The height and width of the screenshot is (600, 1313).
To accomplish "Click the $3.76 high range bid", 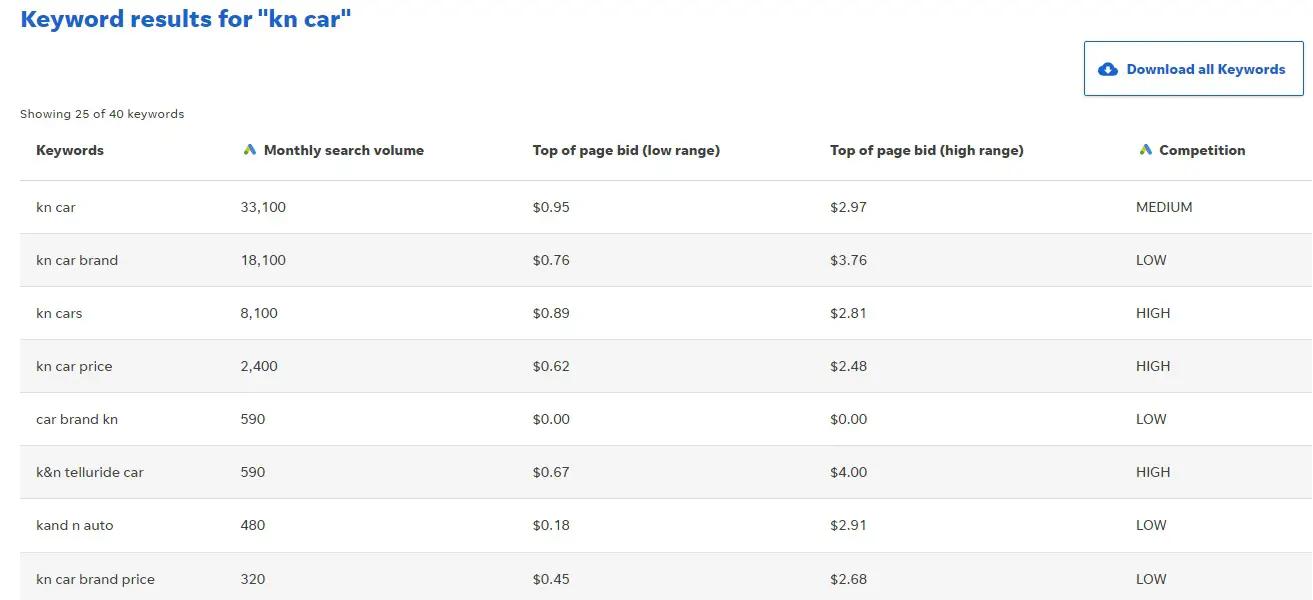I will click(848, 260).
